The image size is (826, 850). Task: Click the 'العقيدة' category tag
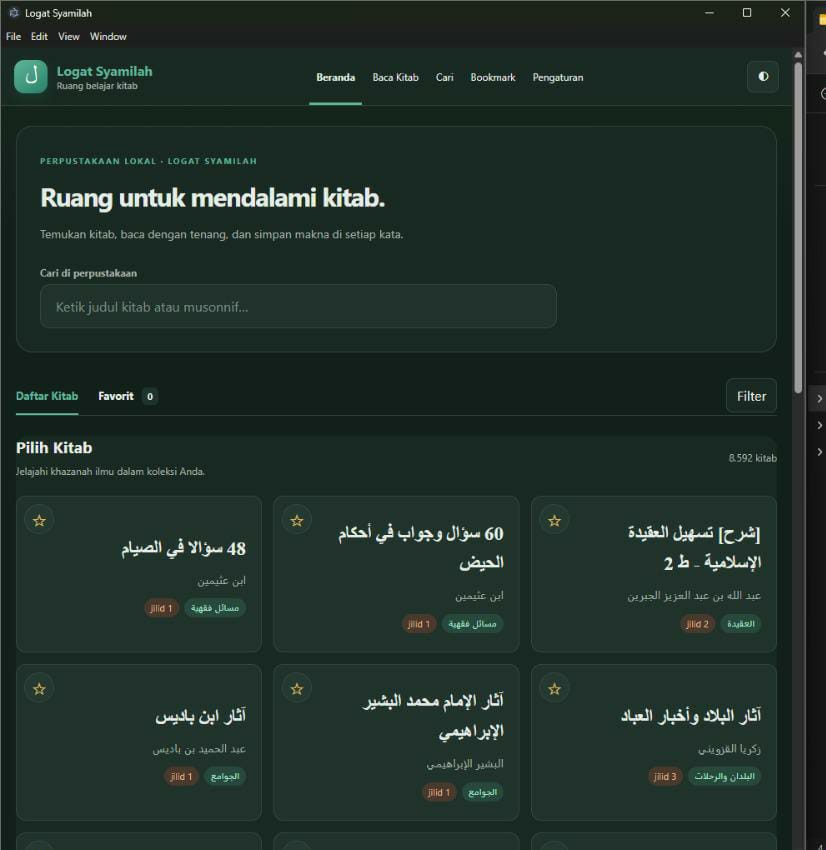(x=740, y=624)
